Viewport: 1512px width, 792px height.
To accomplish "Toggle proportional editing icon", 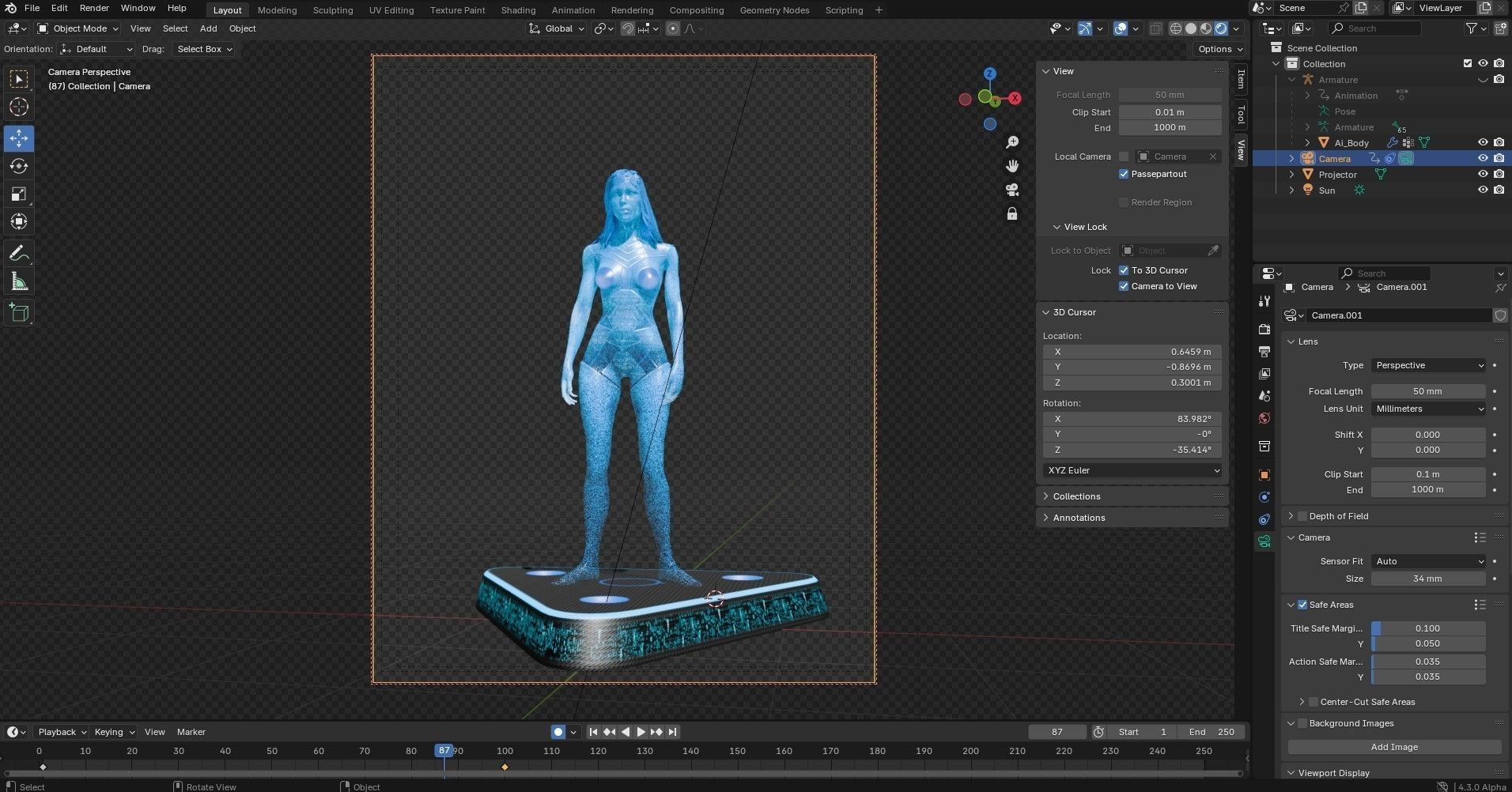I will [x=673, y=28].
